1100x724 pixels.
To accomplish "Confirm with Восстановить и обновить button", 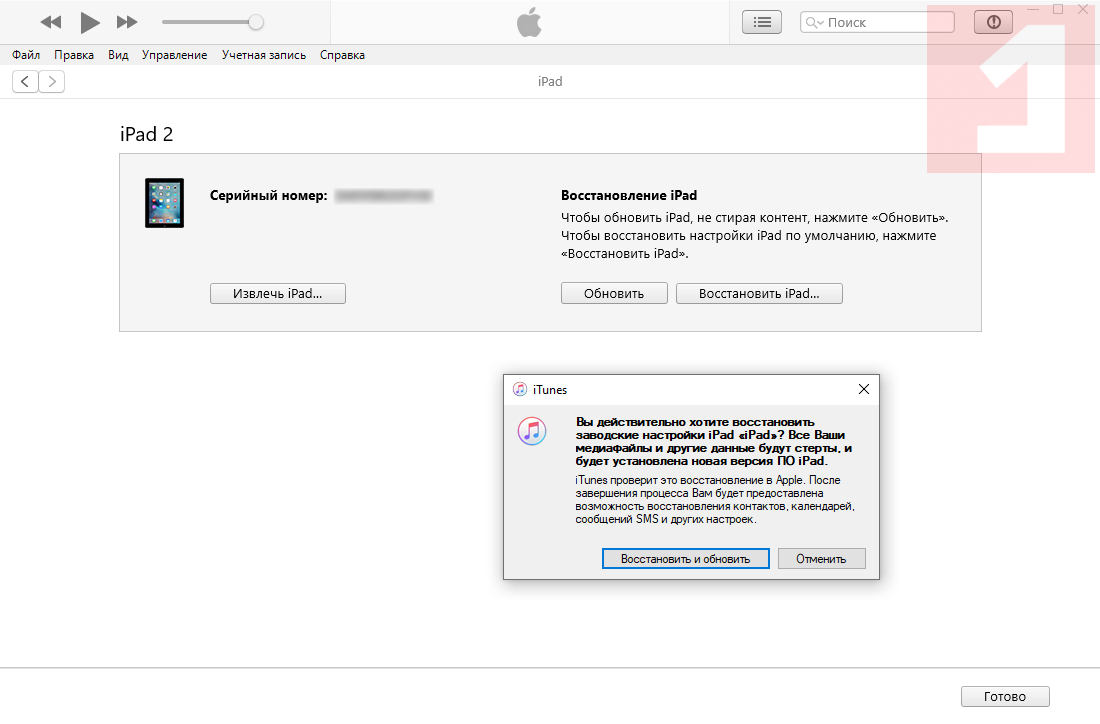I will (x=685, y=558).
